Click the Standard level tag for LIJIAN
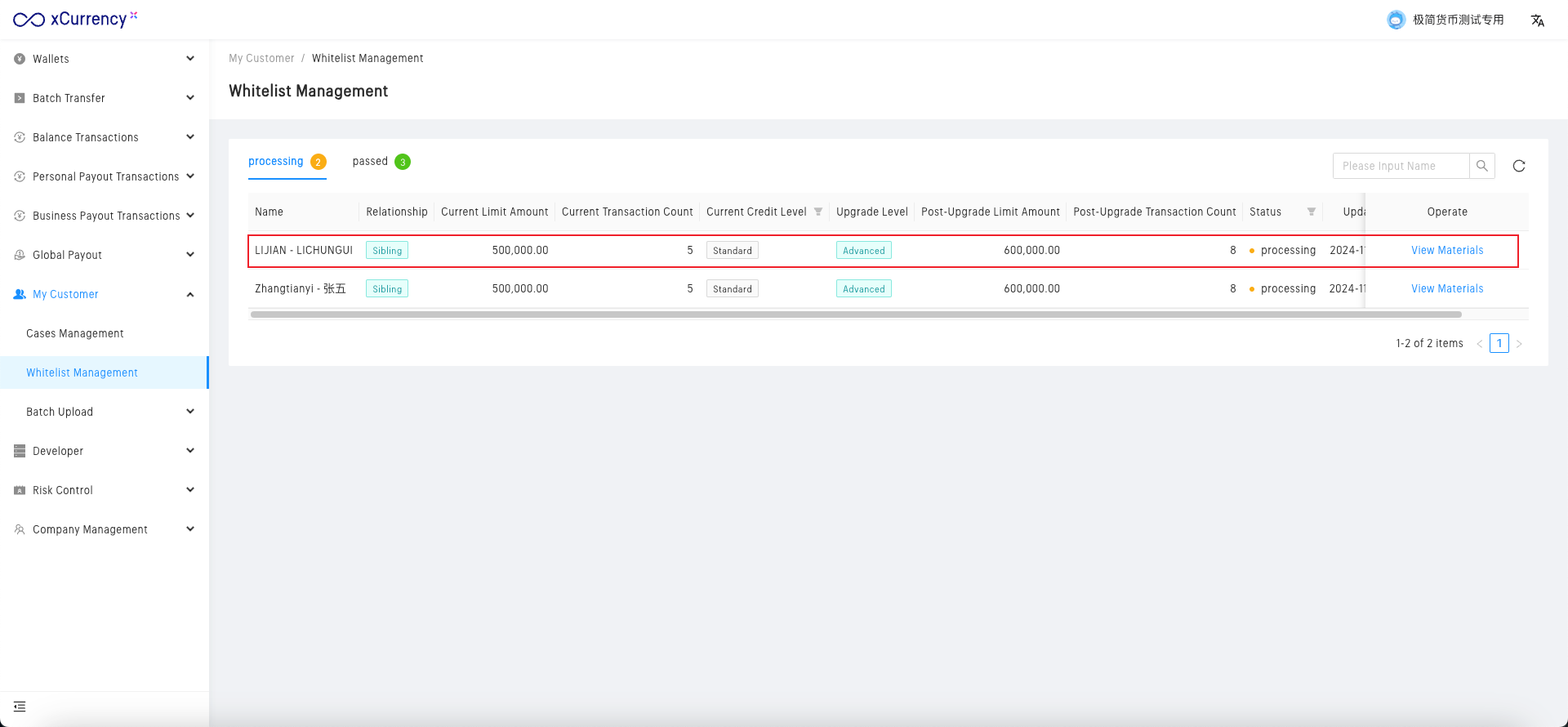The height and width of the screenshot is (727, 1568). (733, 251)
